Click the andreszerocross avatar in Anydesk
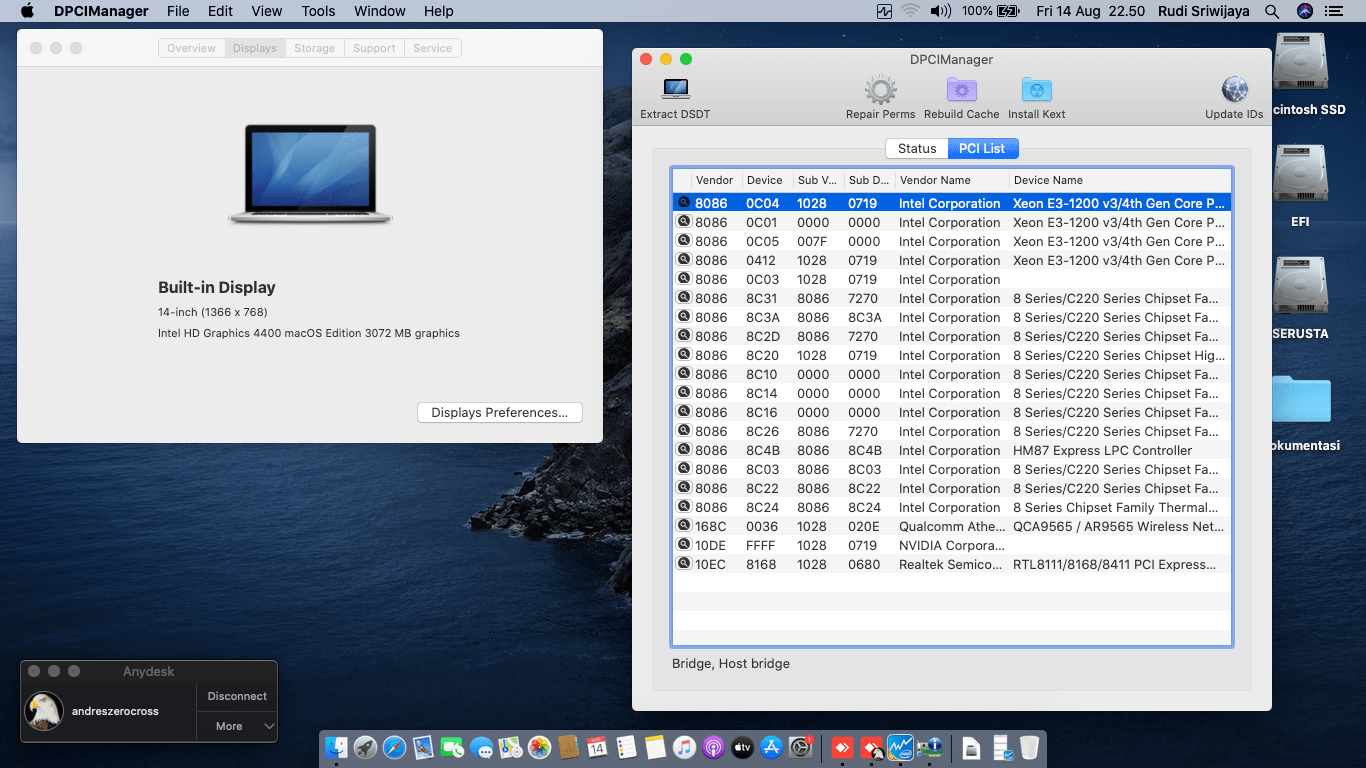Viewport: 1366px width, 768px height. 44,711
